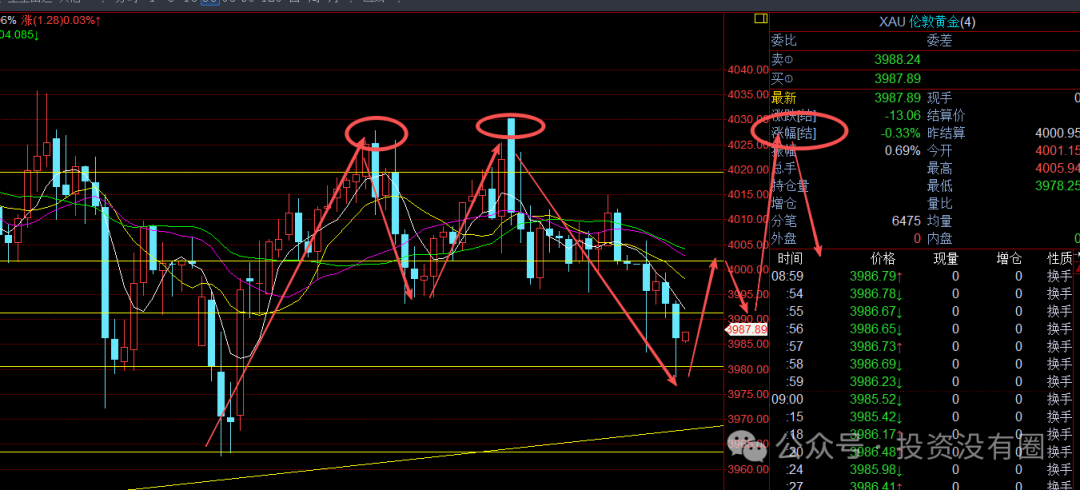Screen dimensions: 1080x490
Task: Select the change value -13.06
Action: point(902,115)
